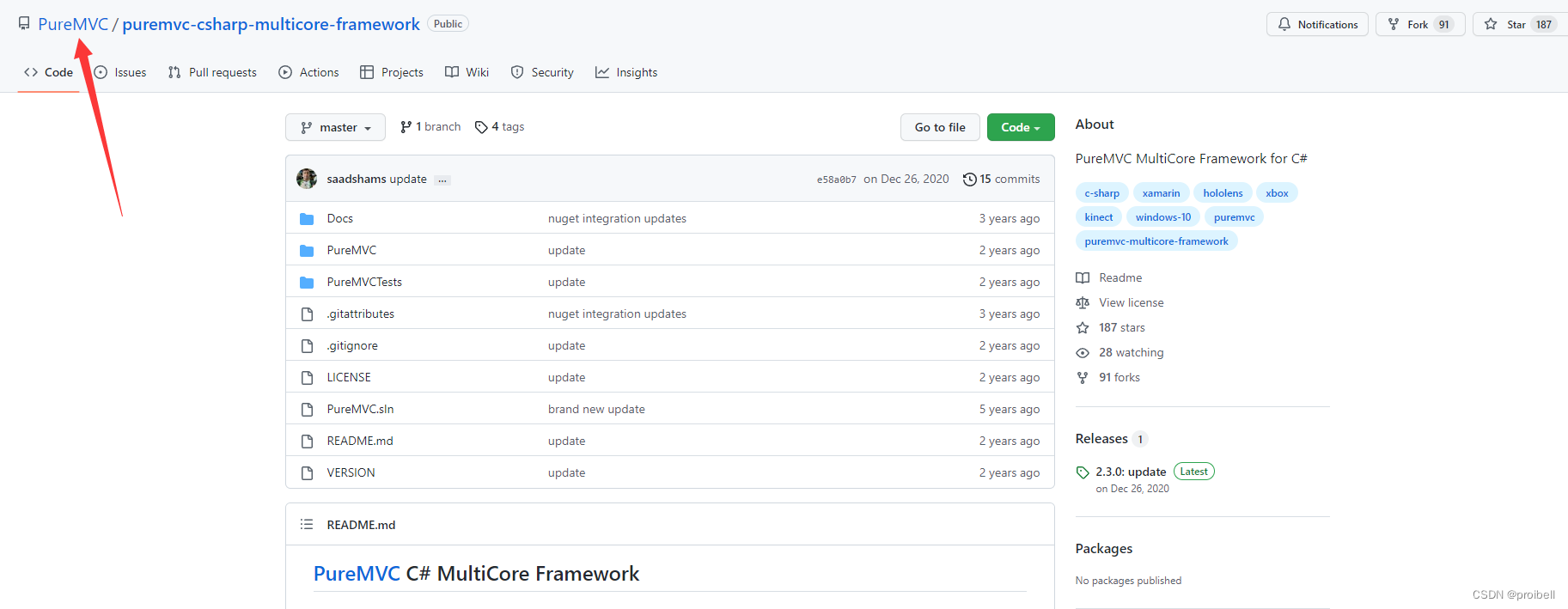The height and width of the screenshot is (609, 1568).
Task: Open the VERSION file
Action: [x=351, y=472]
